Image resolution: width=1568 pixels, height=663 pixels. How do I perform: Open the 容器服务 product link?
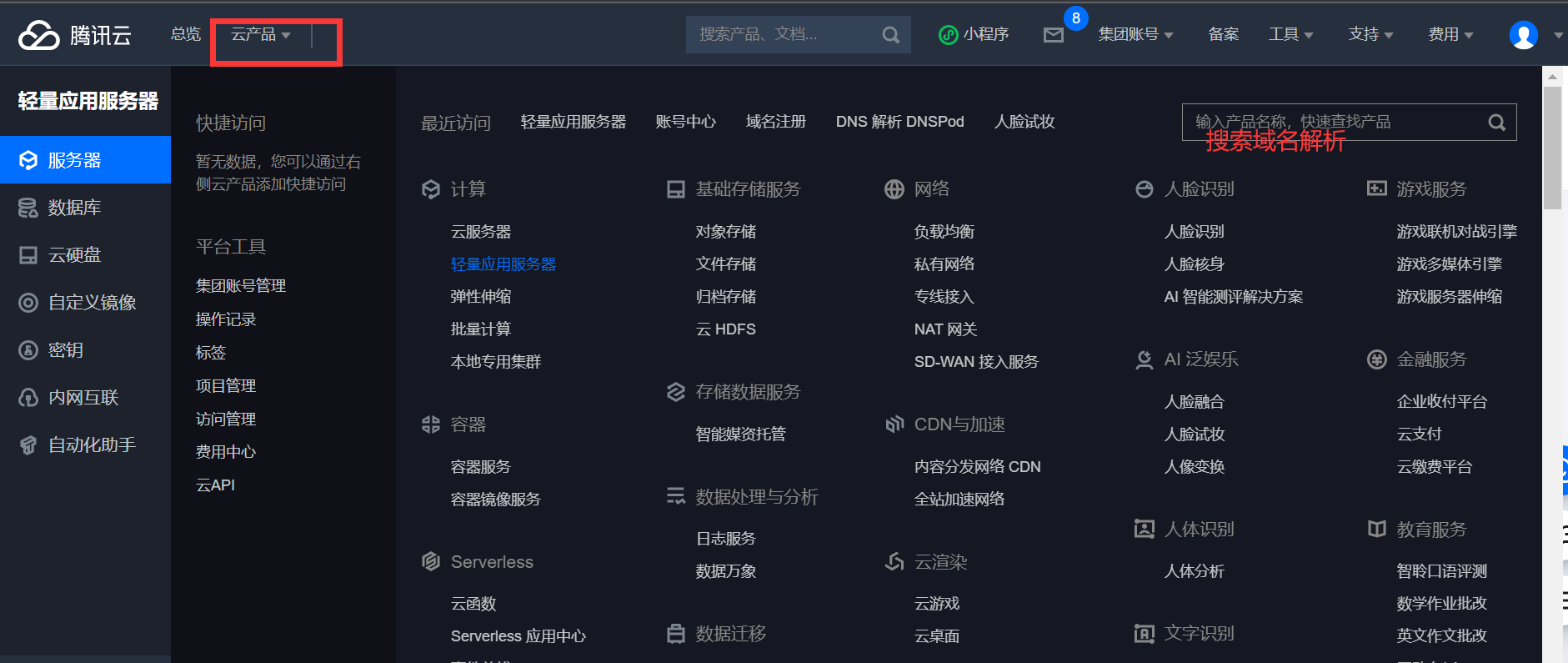[x=481, y=467]
